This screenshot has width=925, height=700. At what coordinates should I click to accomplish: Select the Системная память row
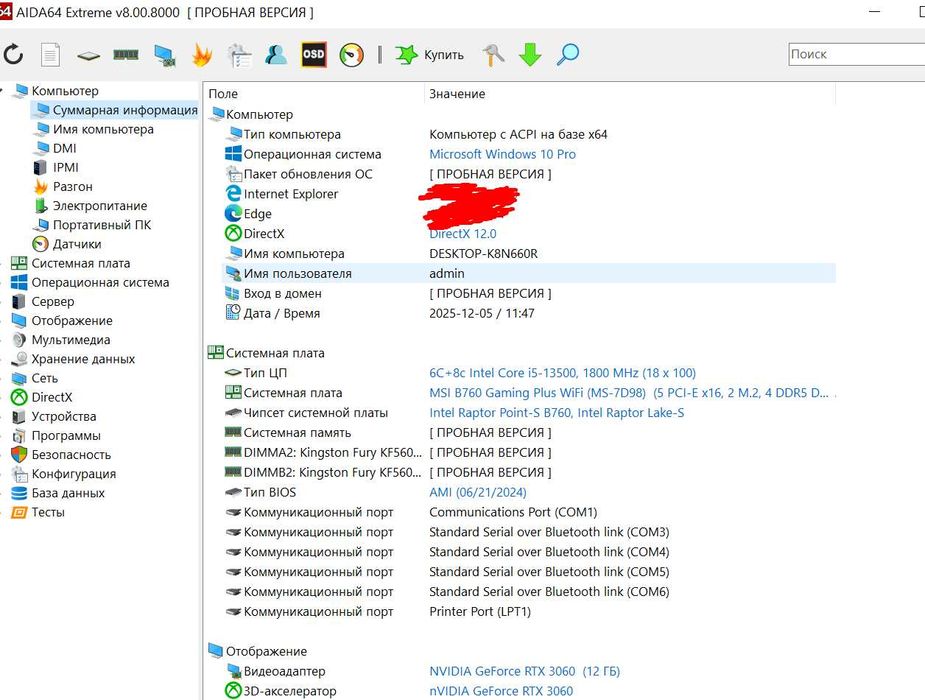(x=529, y=433)
